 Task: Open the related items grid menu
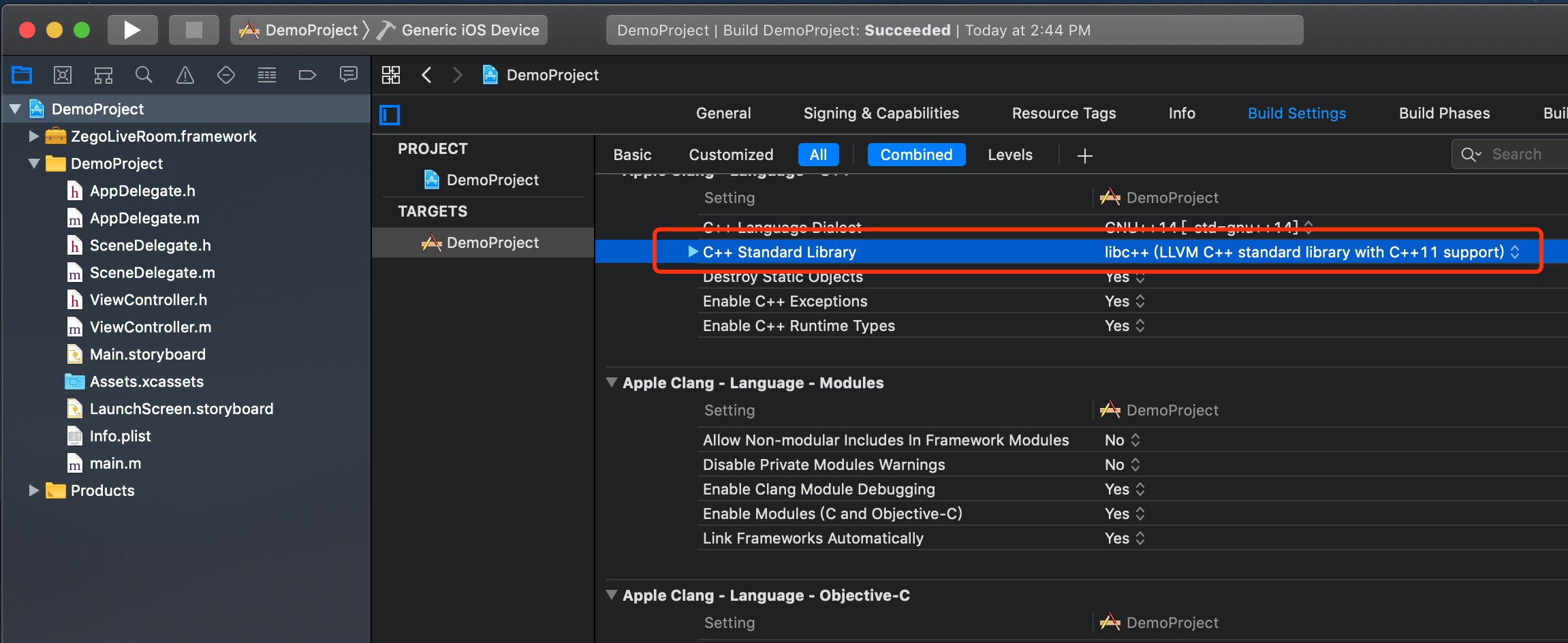click(x=391, y=75)
